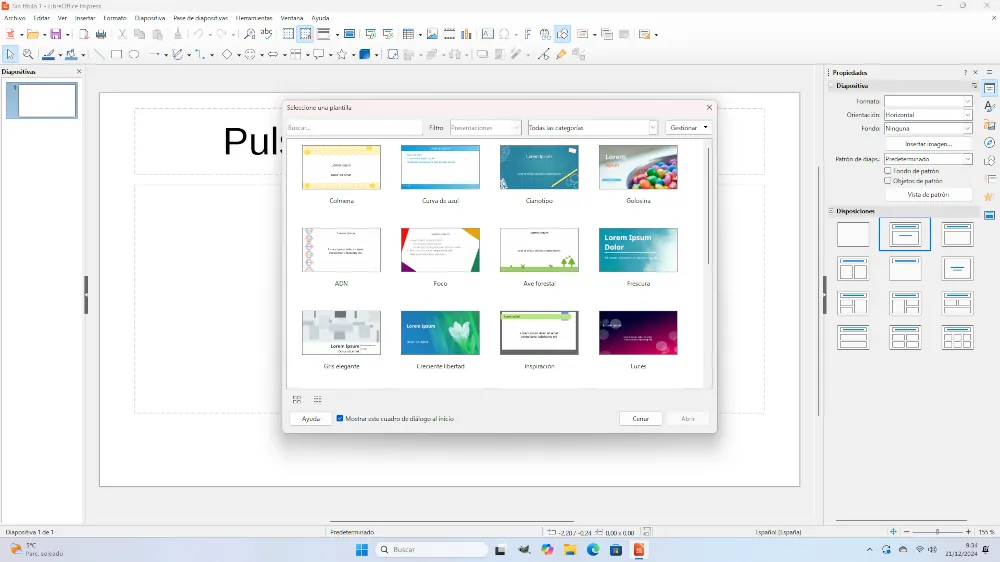
Task: Open the Orientación Horizontal dropdown
Action: point(928,115)
